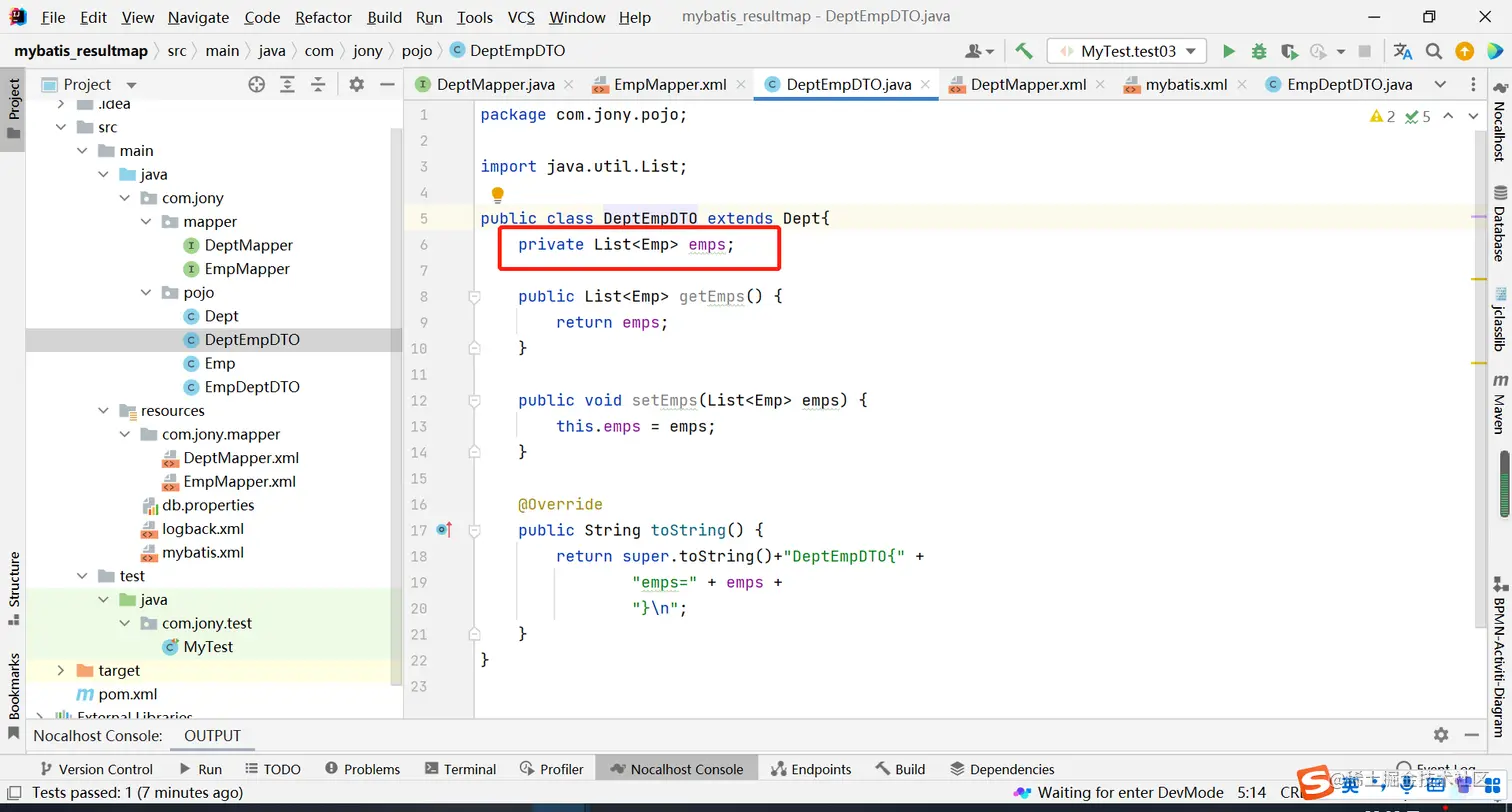This screenshot has width=1512, height=812.
Task: Open the Terminal tool window
Action: pos(460,769)
